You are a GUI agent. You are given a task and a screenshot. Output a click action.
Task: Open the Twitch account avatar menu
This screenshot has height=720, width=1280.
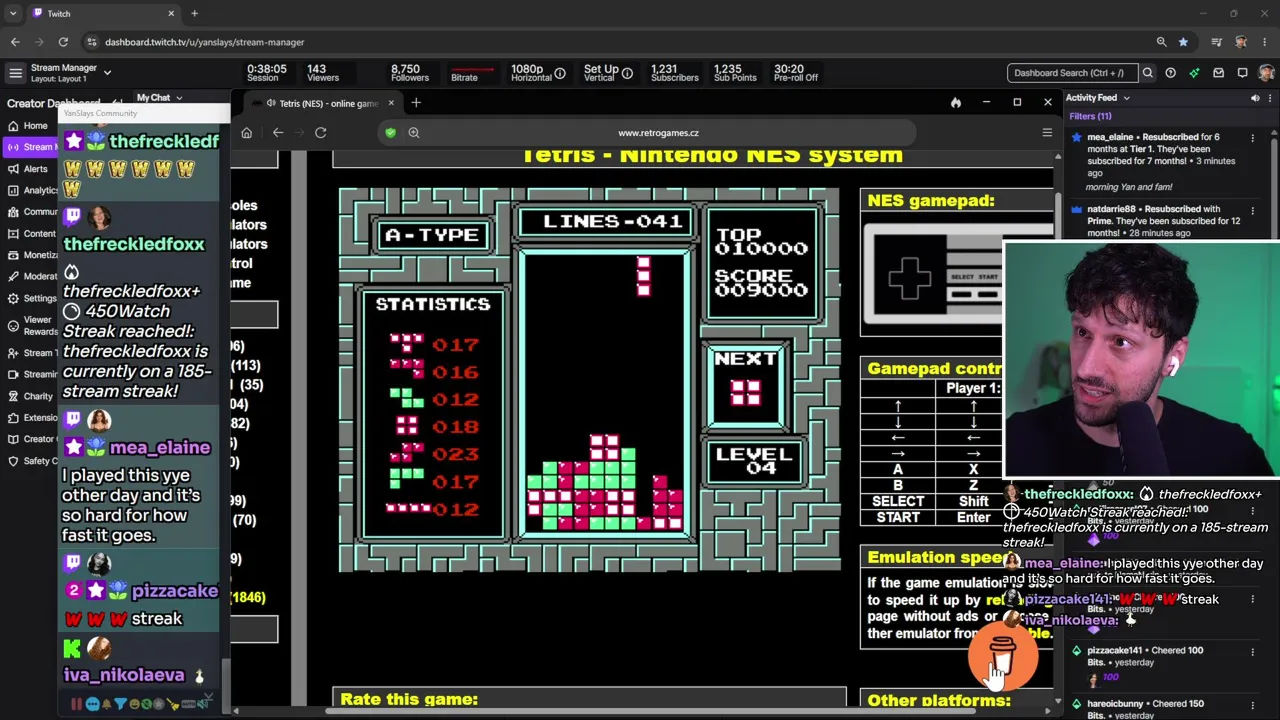(1267, 73)
